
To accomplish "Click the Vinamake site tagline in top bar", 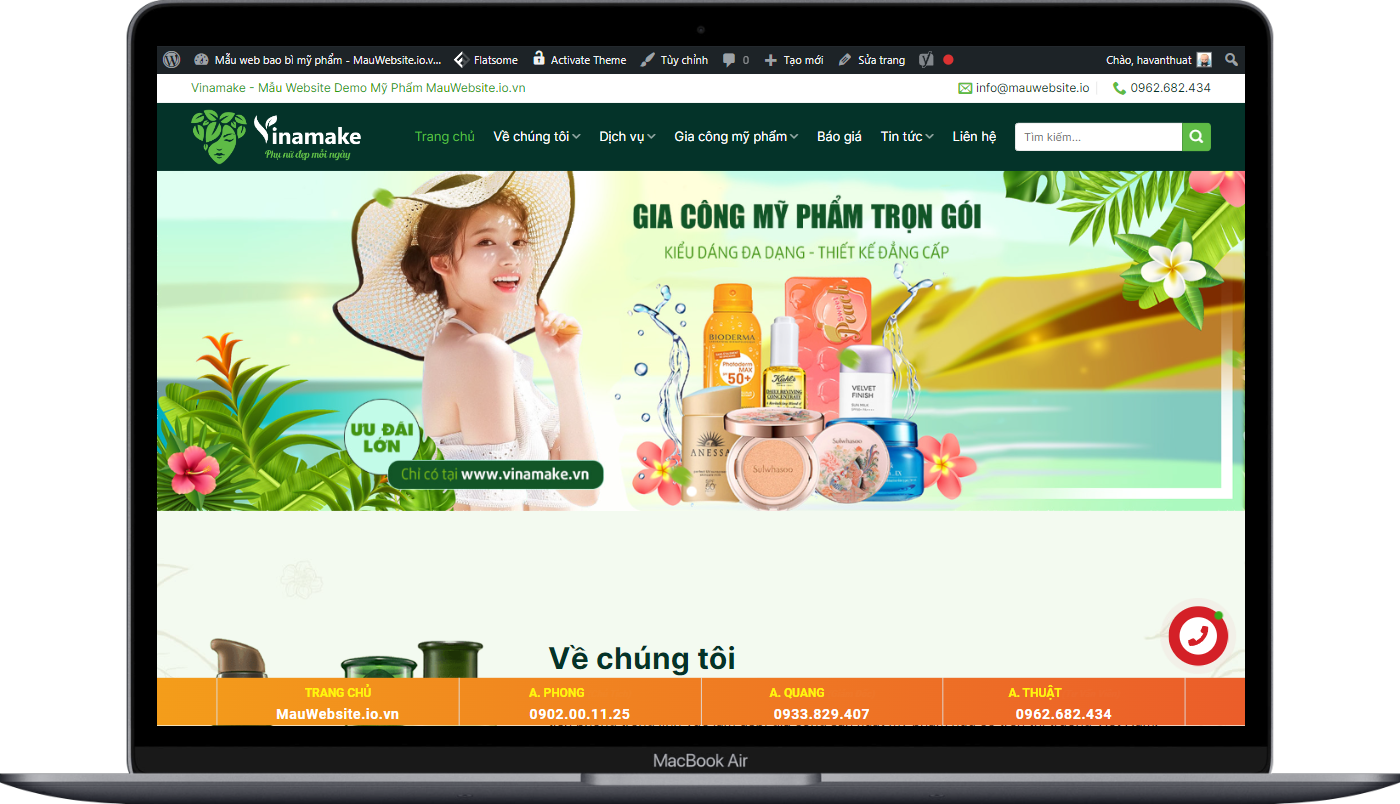I will tap(358, 88).
